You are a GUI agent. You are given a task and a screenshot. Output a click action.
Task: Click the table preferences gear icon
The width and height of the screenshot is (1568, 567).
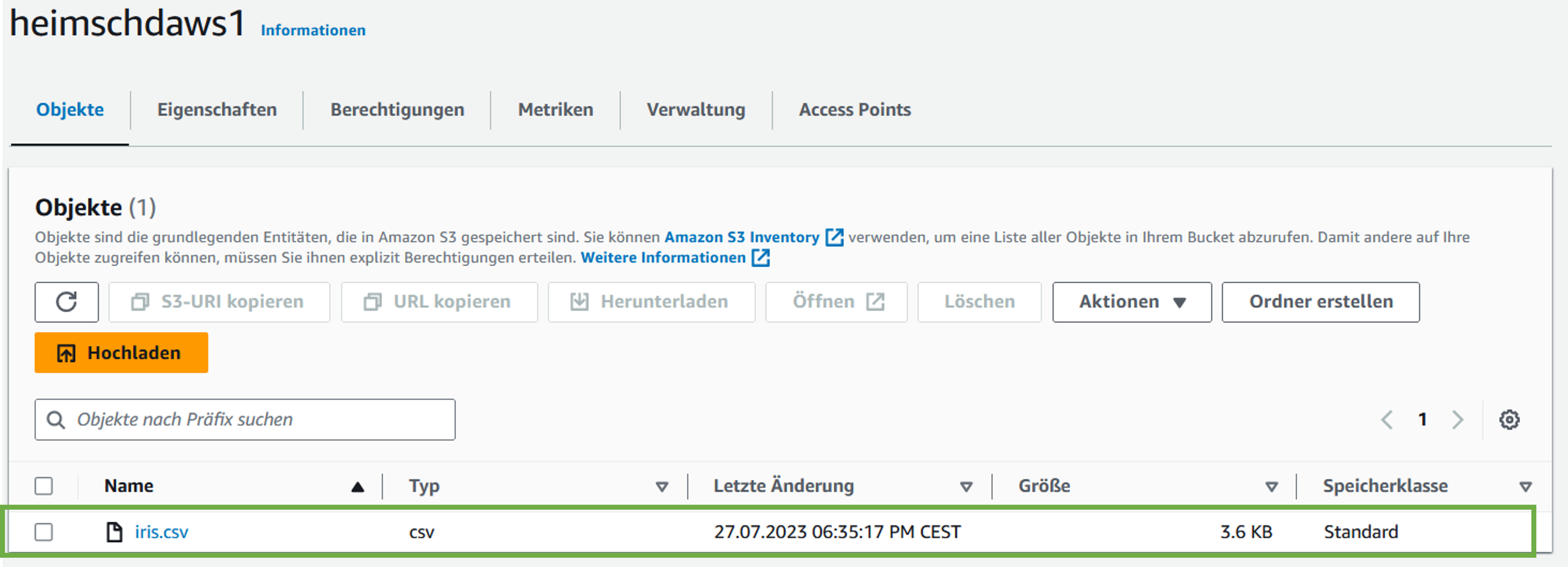click(1509, 420)
